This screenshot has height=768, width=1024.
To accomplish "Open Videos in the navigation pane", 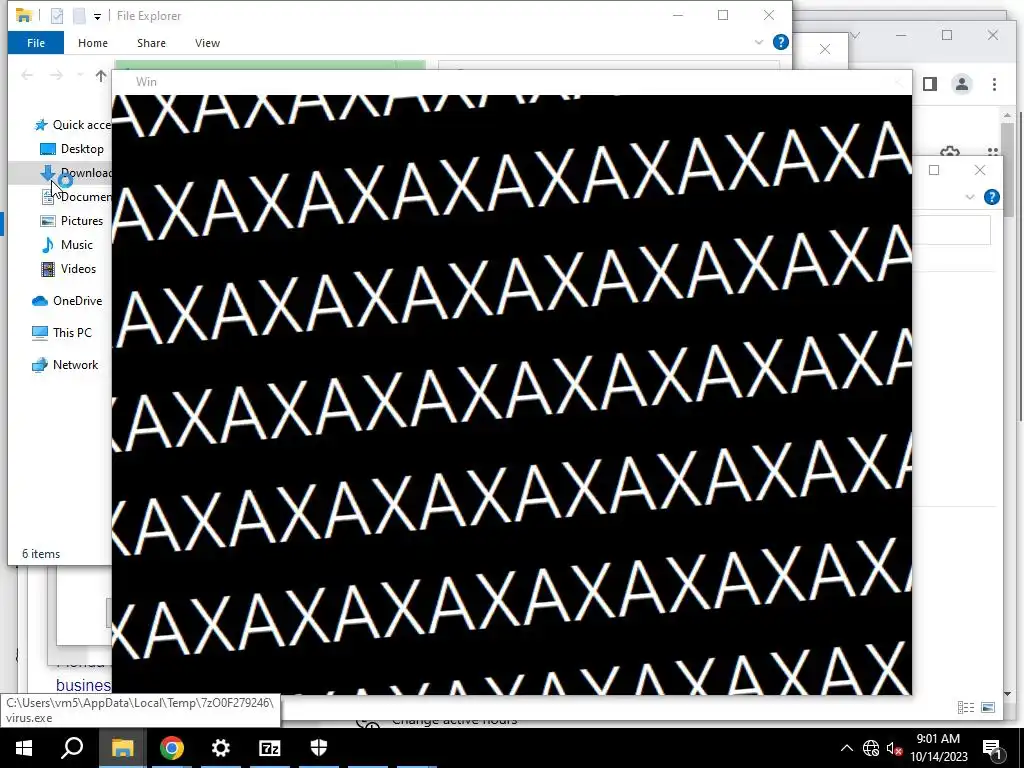I will [x=68, y=269].
